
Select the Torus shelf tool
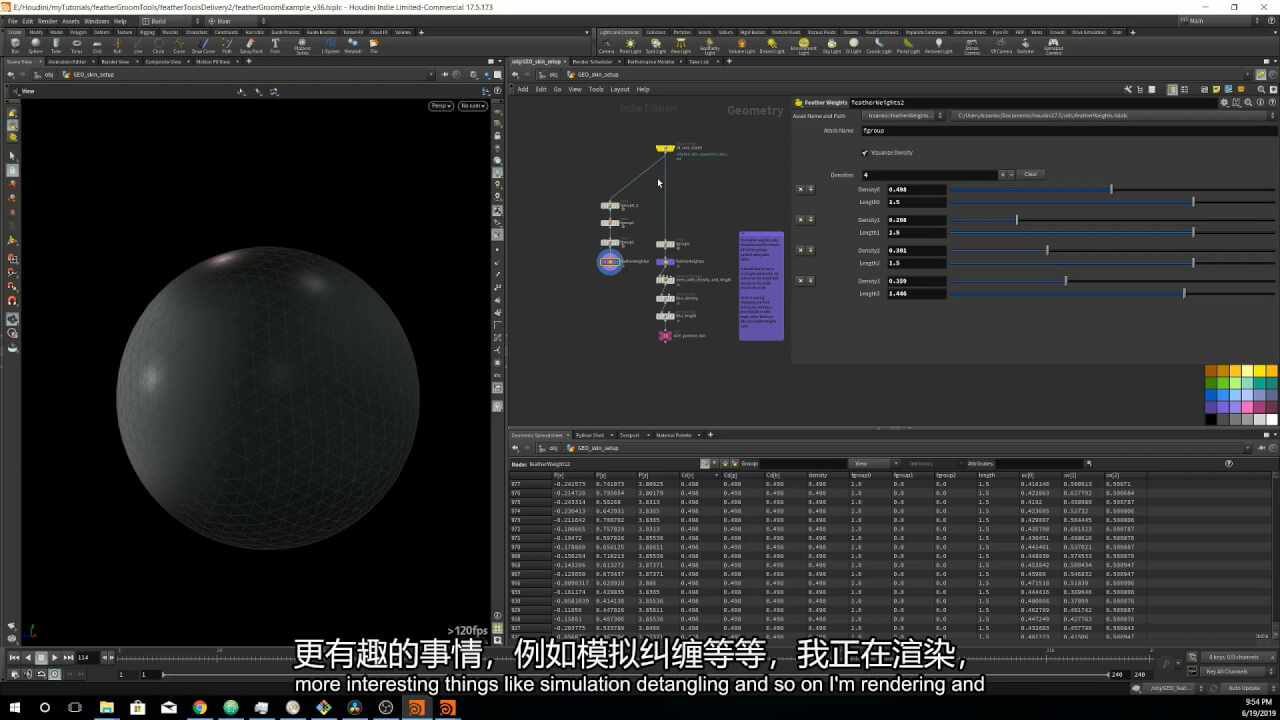click(77, 46)
